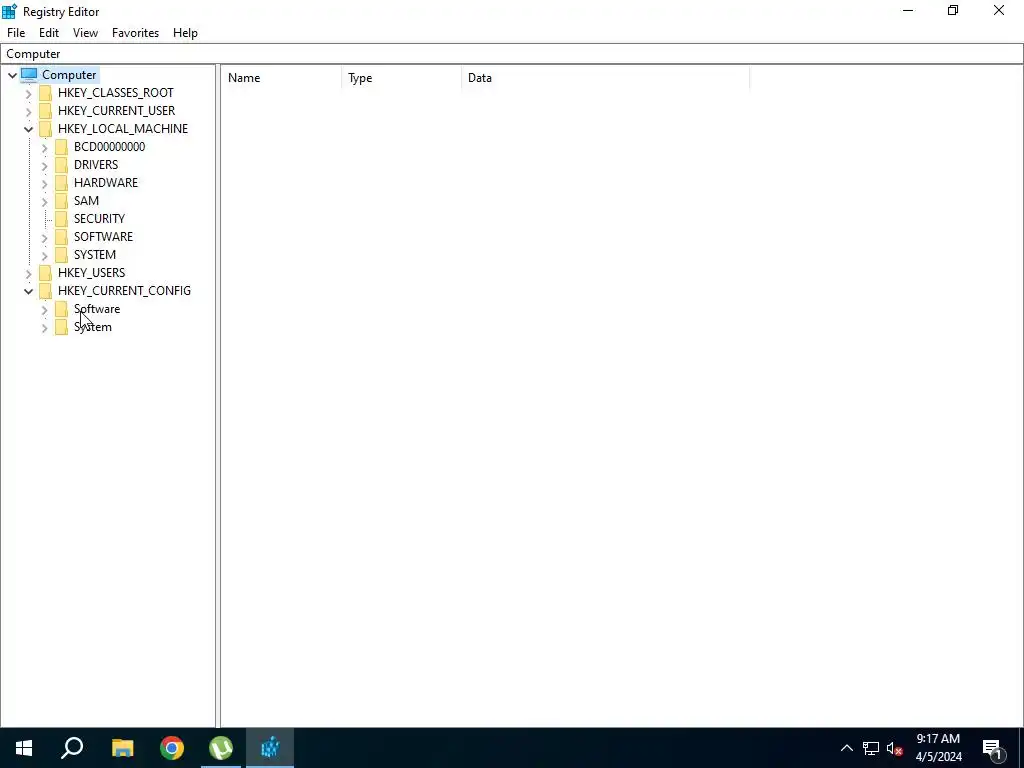Click the Registry Editor title bar icon
The image size is (1024, 768).
pyautogui.click(x=9, y=11)
